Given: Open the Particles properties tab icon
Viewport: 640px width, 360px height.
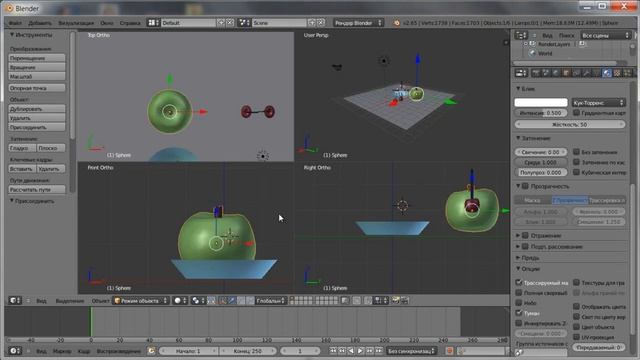Looking at the screenshot, I should [627, 73].
